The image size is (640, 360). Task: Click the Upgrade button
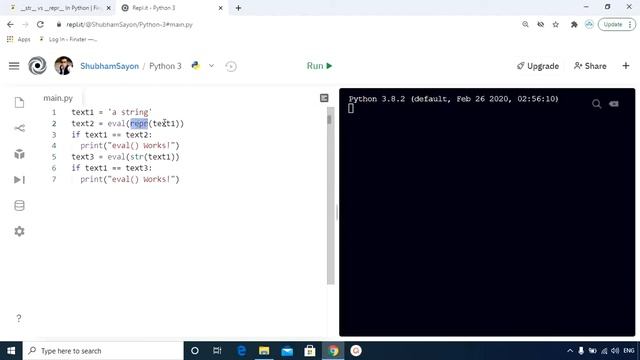[538, 66]
